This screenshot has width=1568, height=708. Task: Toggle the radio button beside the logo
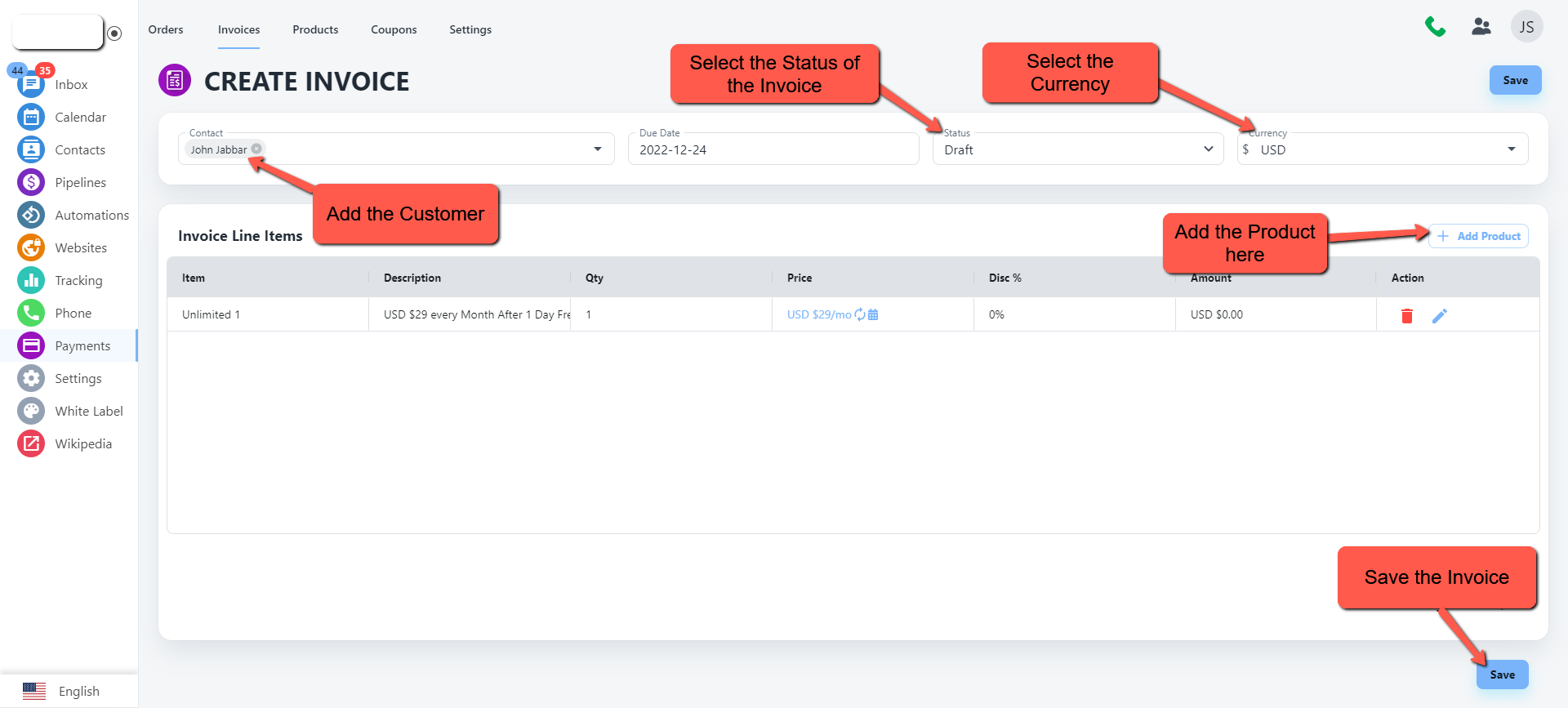pyautogui.click(x=114, y=33)
